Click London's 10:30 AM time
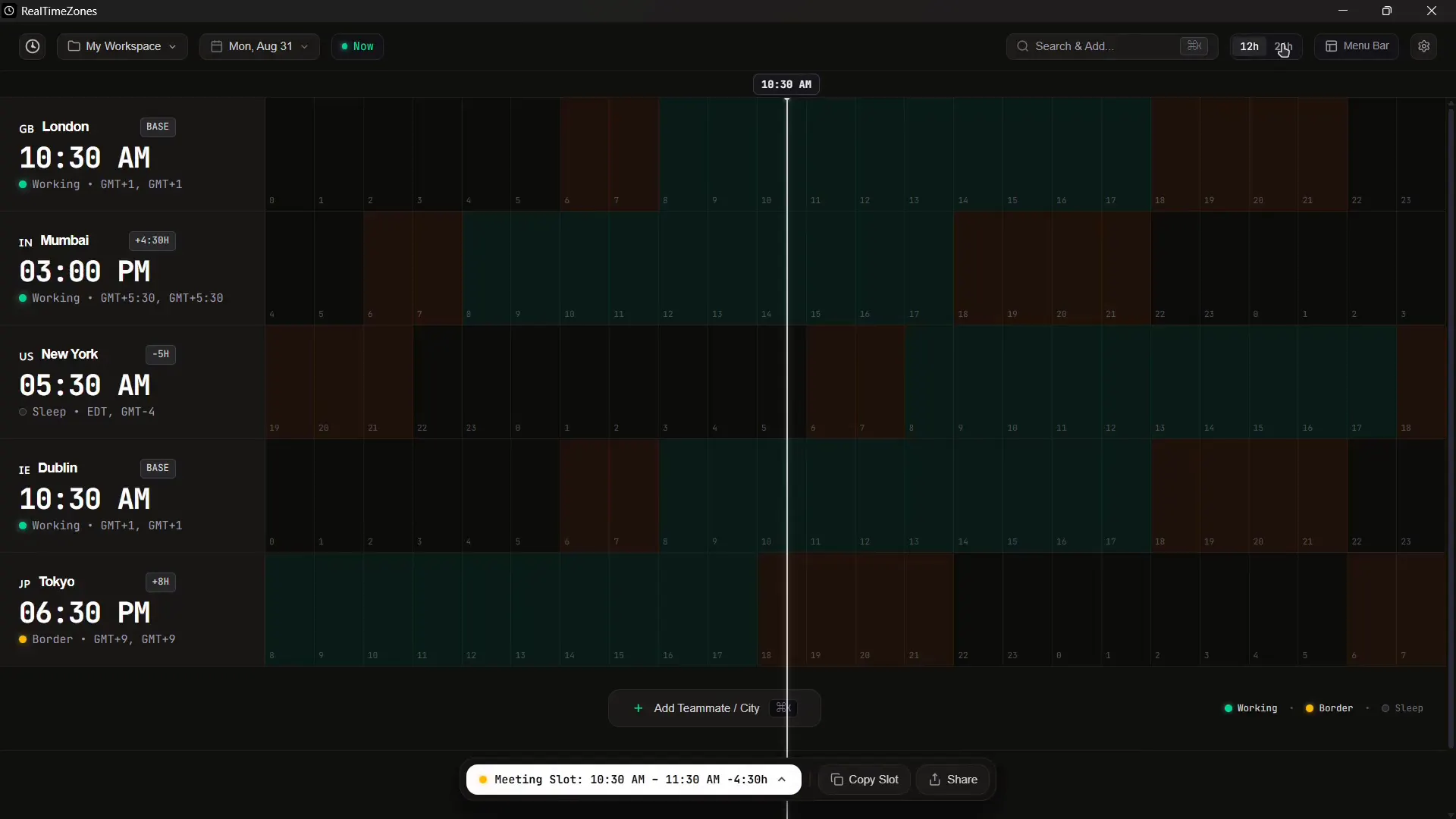1456x819 pixels. [85, 158]
